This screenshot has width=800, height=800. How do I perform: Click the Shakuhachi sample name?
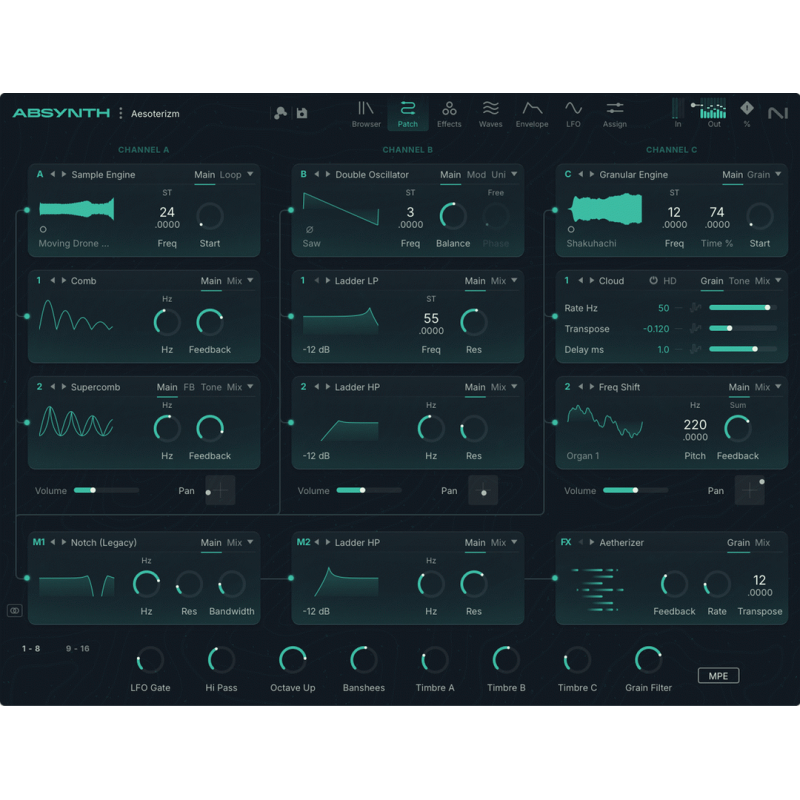point(591,243)
